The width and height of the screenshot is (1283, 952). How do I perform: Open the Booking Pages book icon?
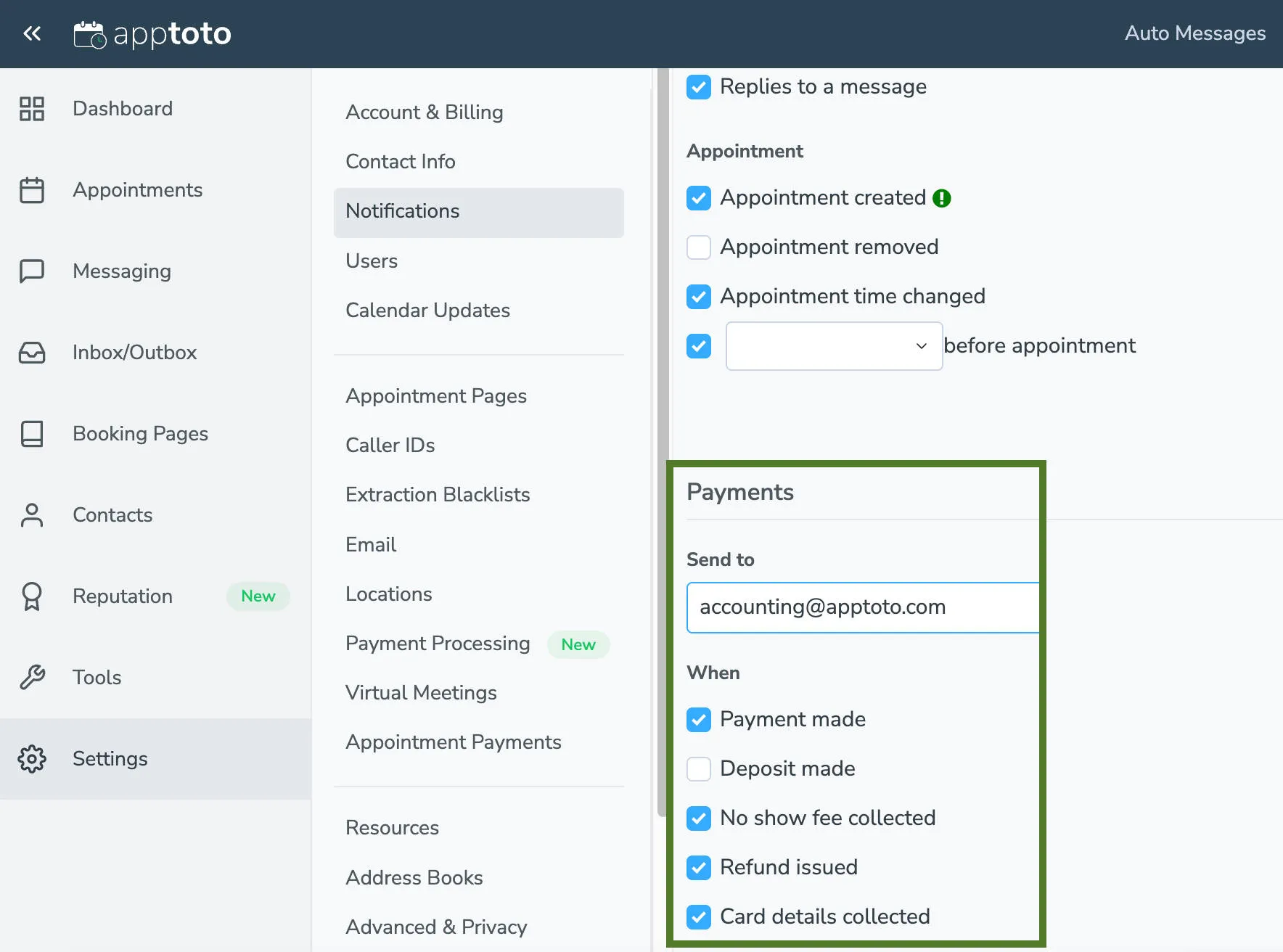tap(32, 433)
